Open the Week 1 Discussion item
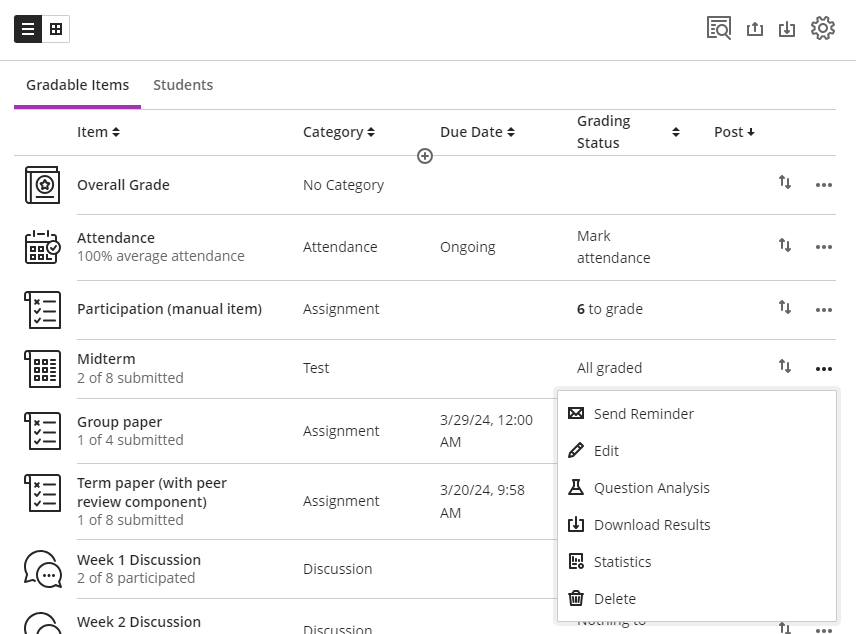Viewport: 856px width, 634px height. coord(139,560)
